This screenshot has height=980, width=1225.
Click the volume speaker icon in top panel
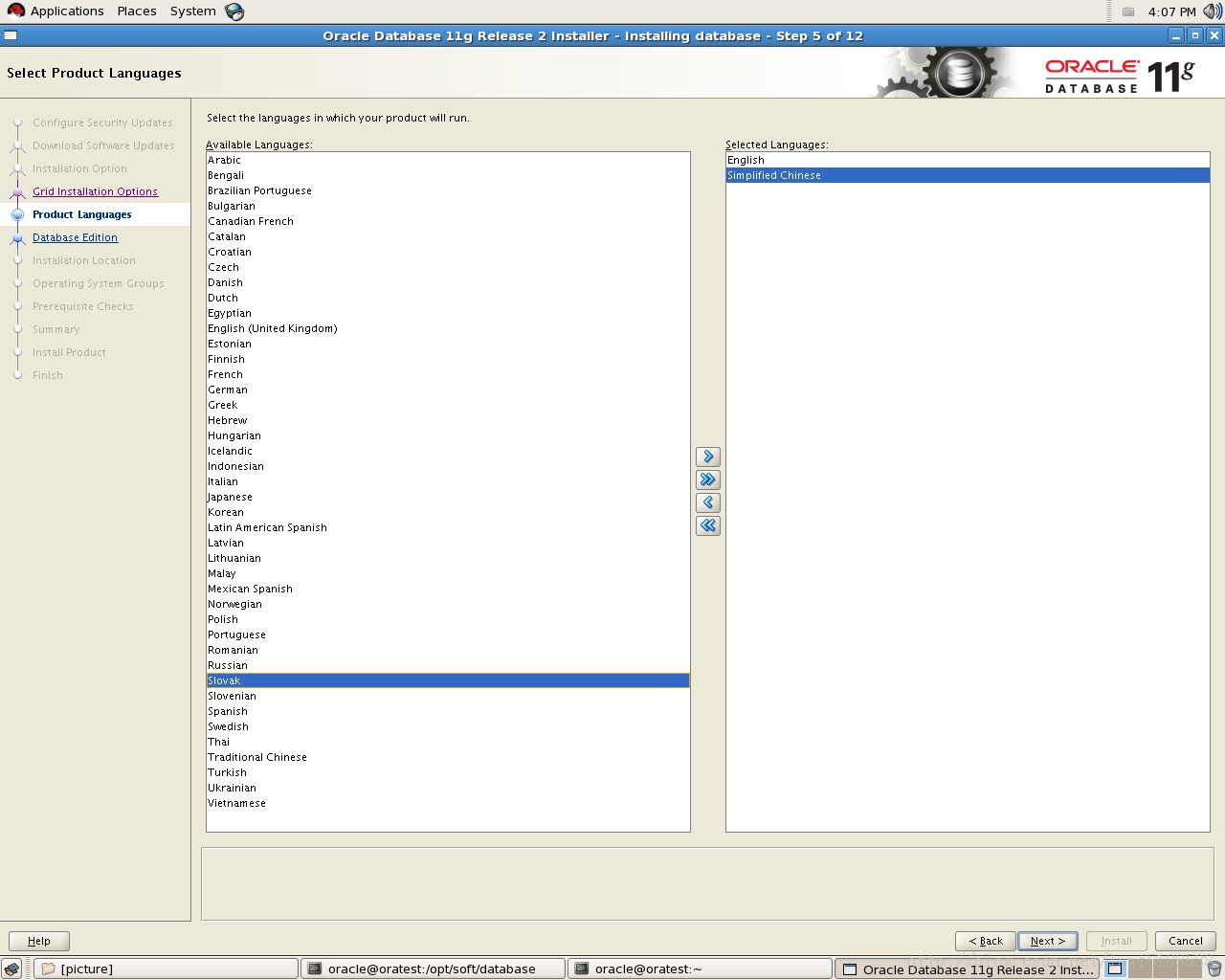click(x=1213, y=11)
